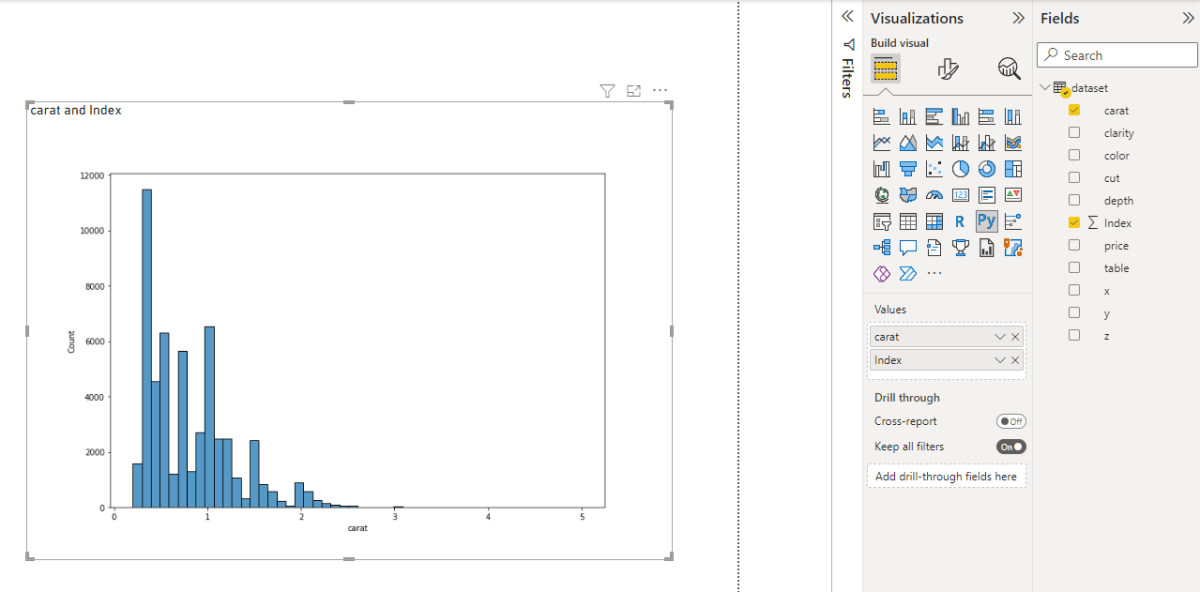Check the cut field checkbox
Image resolution: width=1200 pixels, height=592 pixels.
click(1074, 177)
